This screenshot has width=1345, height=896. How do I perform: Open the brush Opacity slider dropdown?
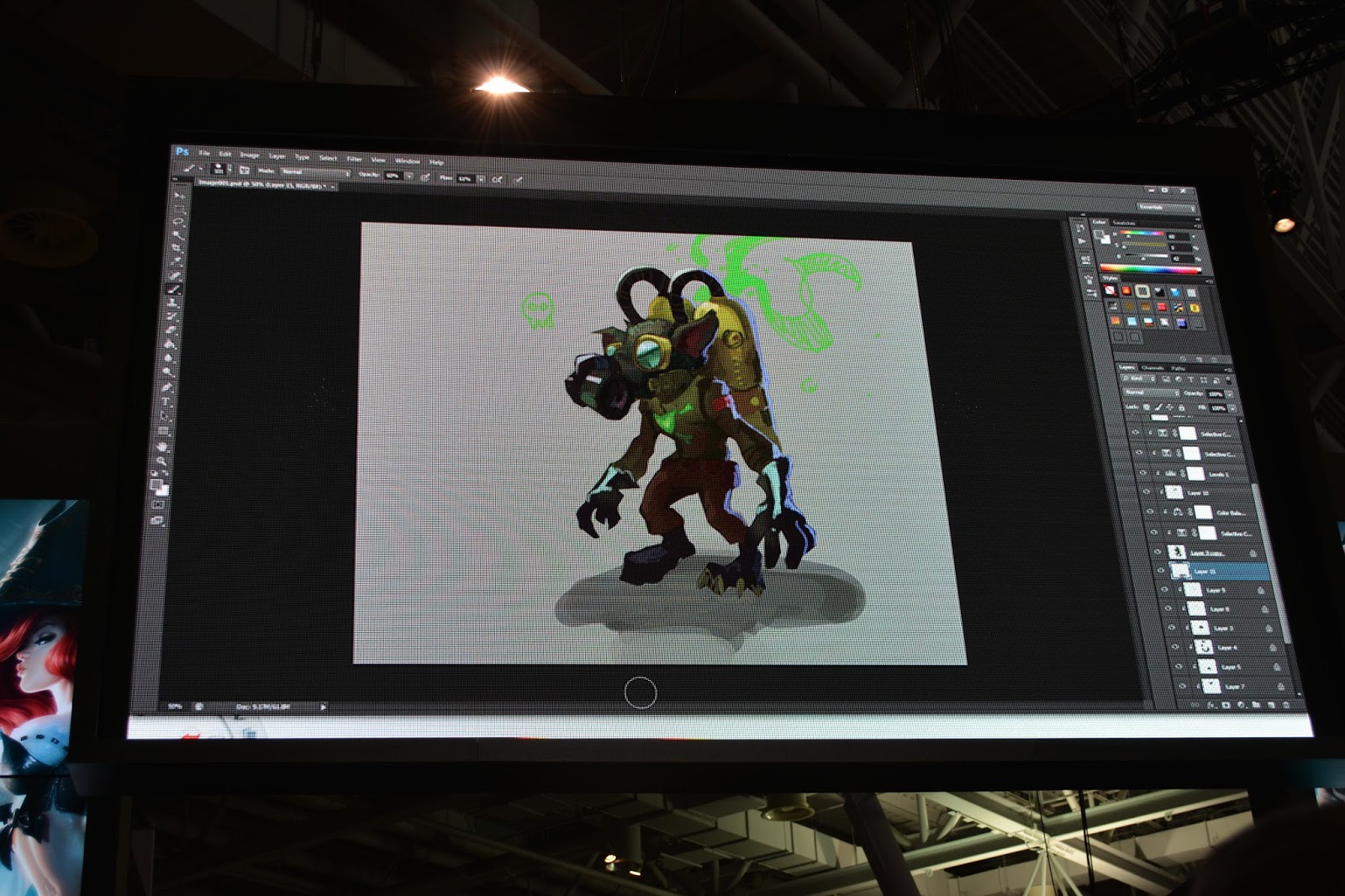(x=409, y=176)
